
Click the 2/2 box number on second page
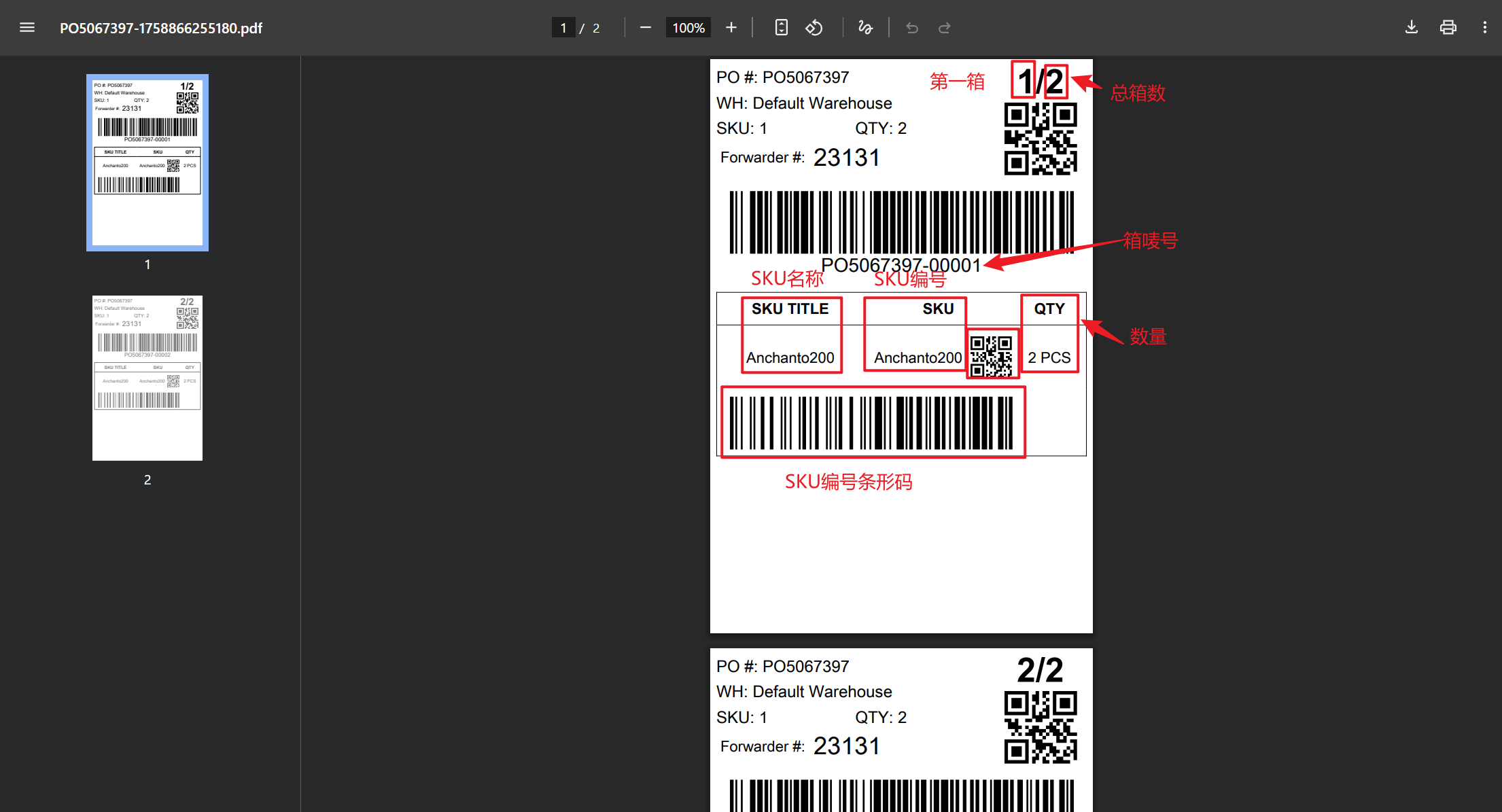(x=1040, y=670)
